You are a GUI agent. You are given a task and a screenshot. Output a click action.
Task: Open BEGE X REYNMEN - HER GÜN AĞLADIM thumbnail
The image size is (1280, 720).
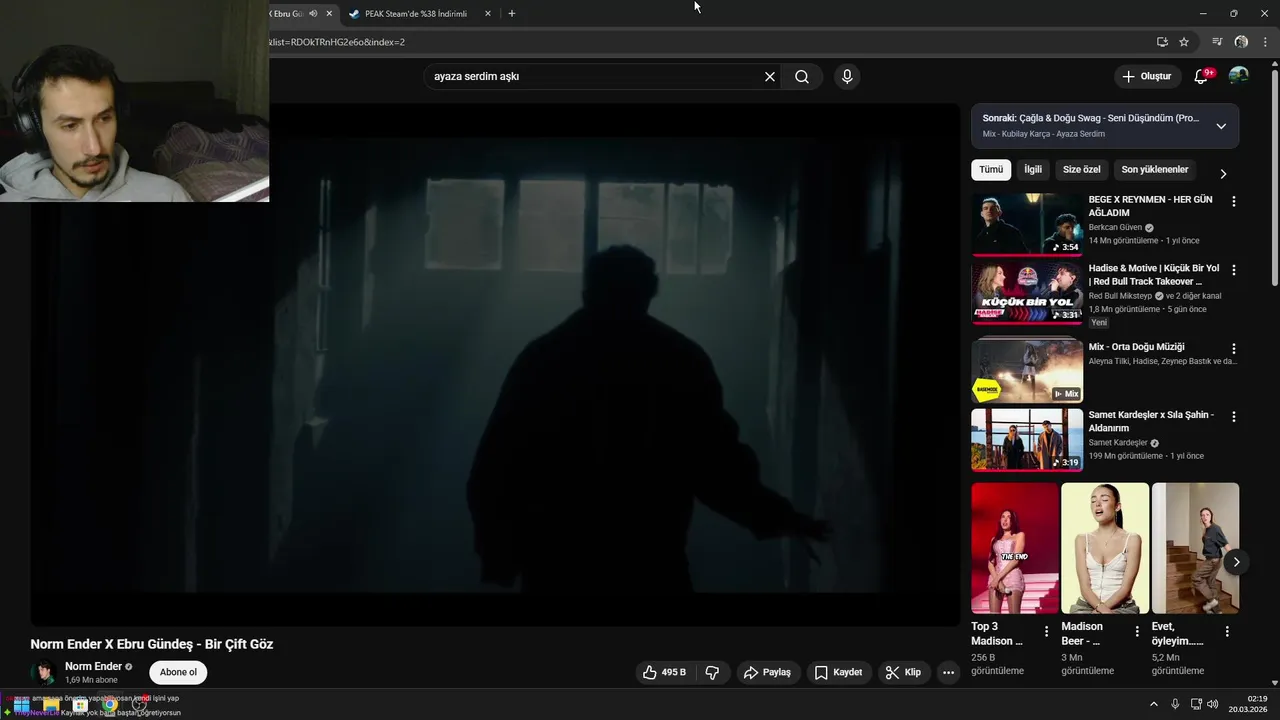[1027, 224]
